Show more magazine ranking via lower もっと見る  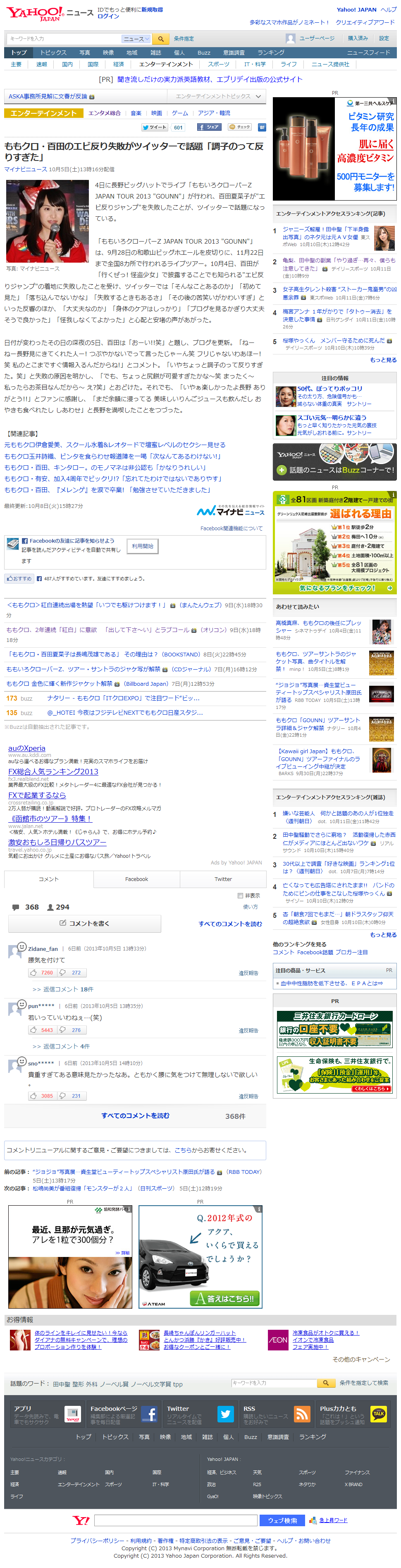click(383, 935)
